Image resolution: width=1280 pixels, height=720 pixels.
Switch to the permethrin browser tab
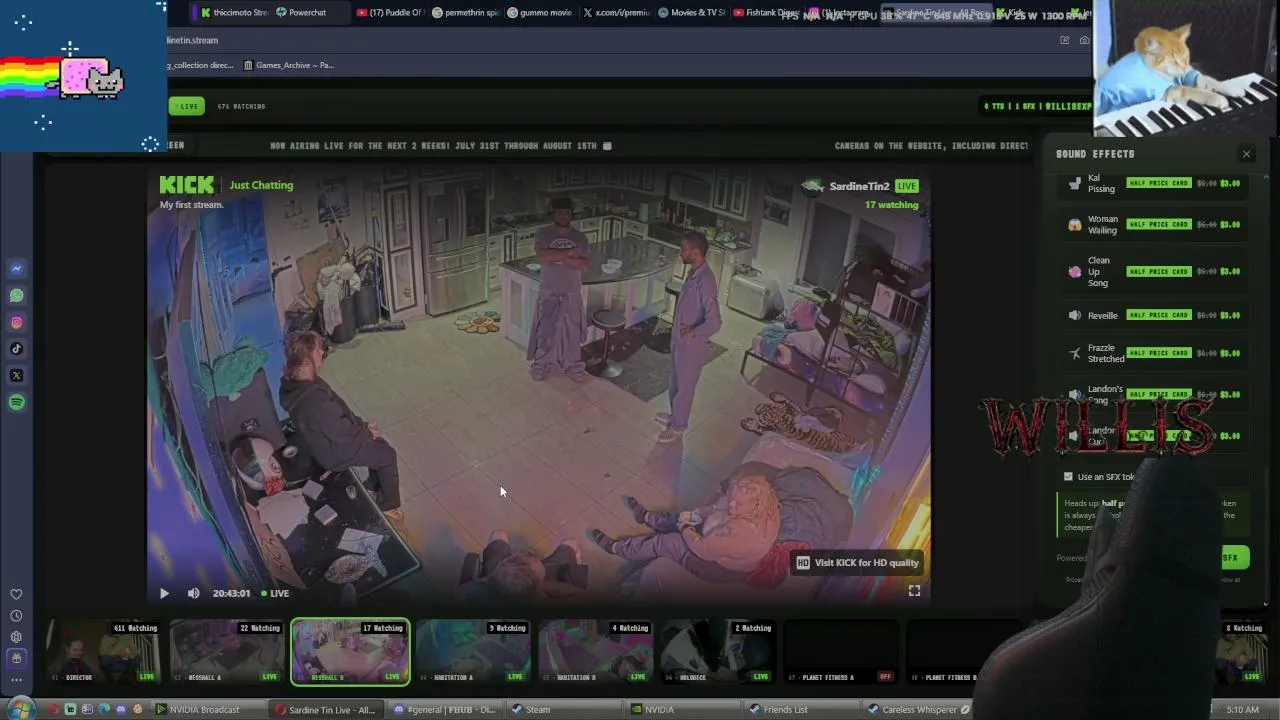click(465, 12)
